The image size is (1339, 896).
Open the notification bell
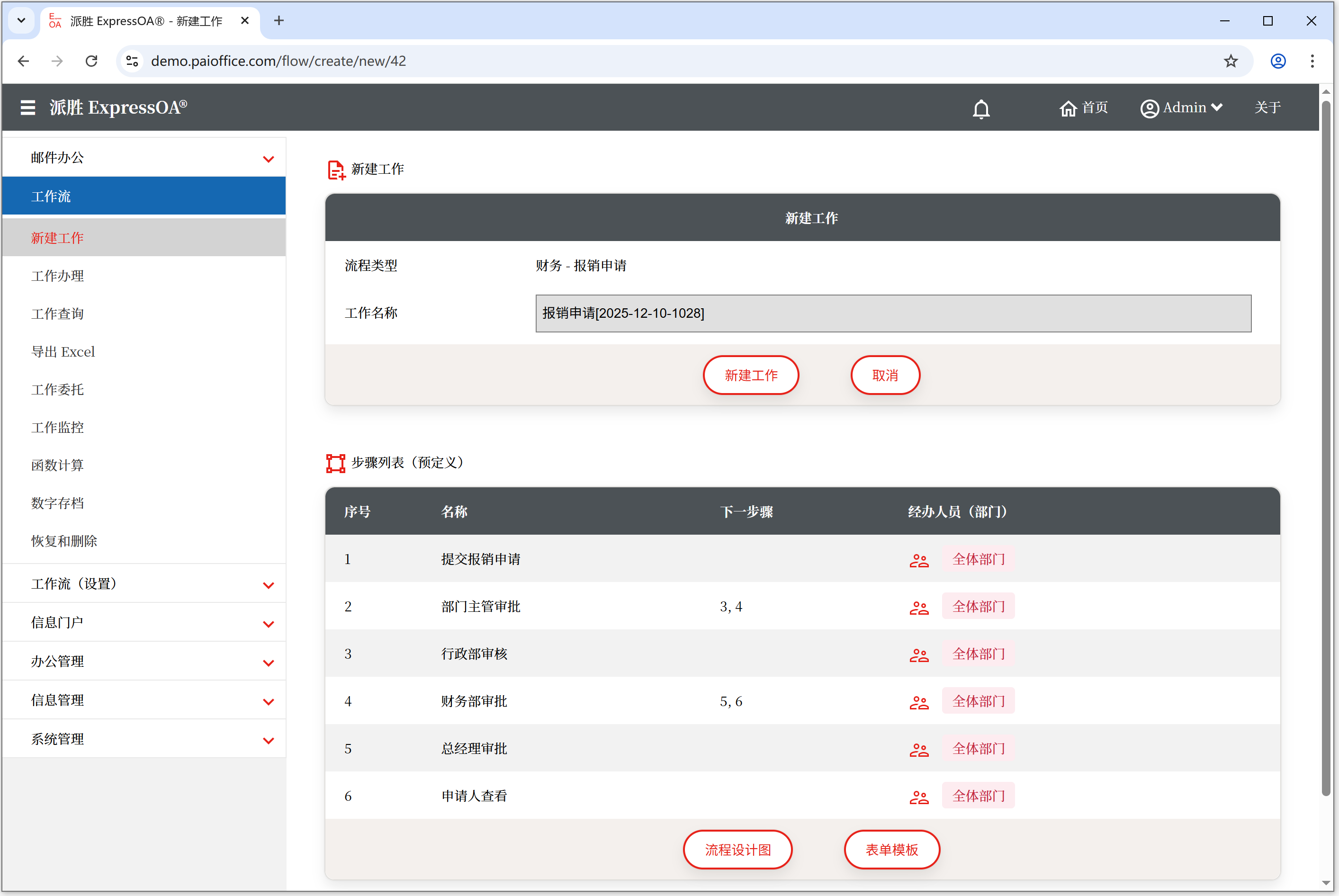click(980, 108)
